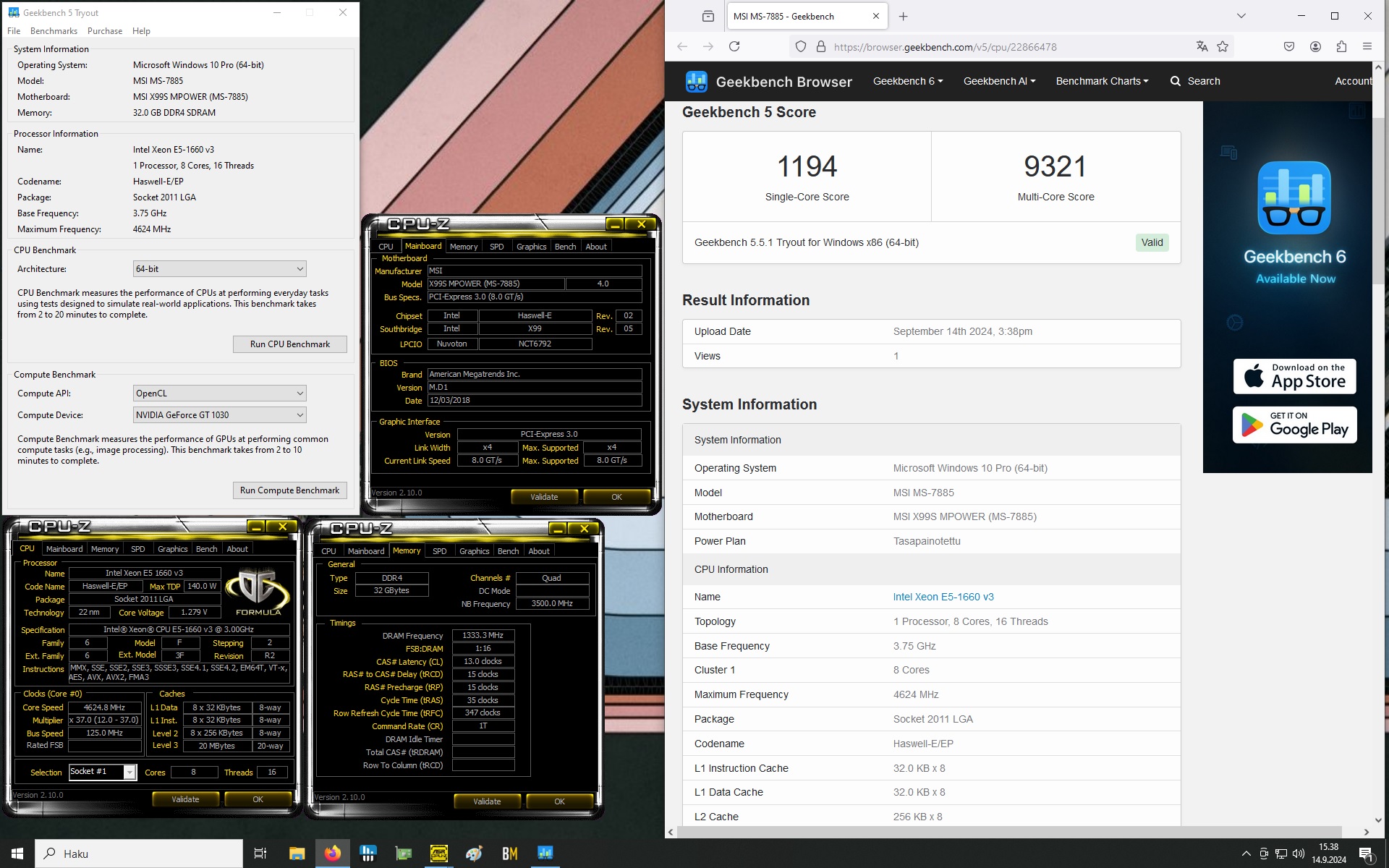Screen dimensions: 1389x868
Task: Open the Geekbench 5 taskbar icon
Action: tap(545, 854)
